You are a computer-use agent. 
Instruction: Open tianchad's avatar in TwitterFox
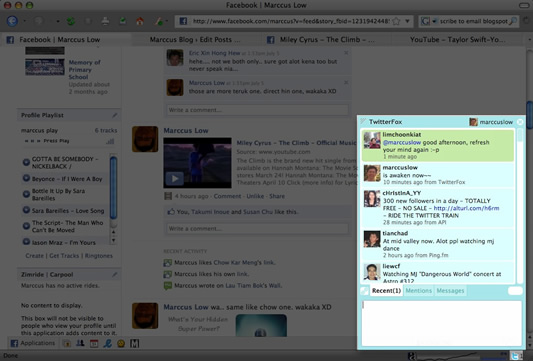[x=372, y=239]
